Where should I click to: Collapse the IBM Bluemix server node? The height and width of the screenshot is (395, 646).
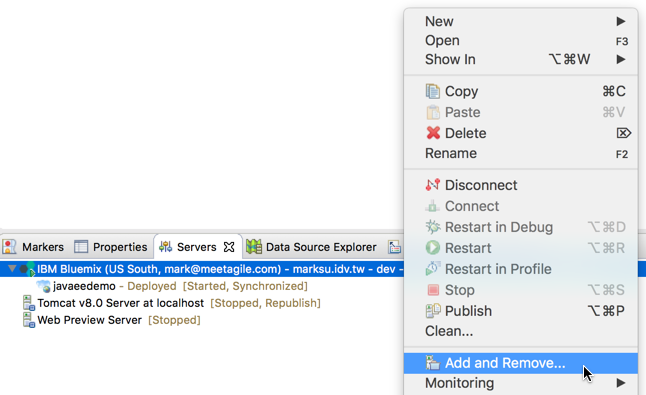click(x=12, y=269)
